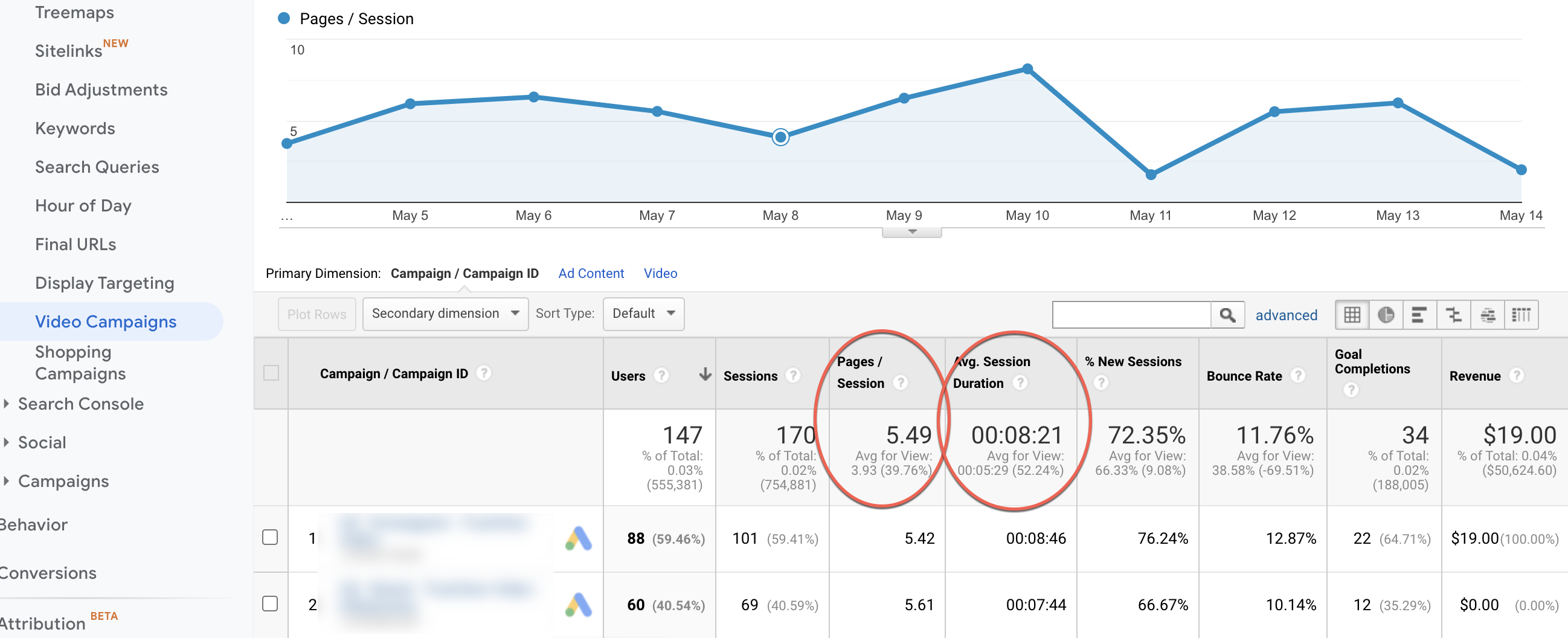Click the Google Ads icon beside campaign 1
Viewport: 1568px width, 638px height.
coord(578,538)
